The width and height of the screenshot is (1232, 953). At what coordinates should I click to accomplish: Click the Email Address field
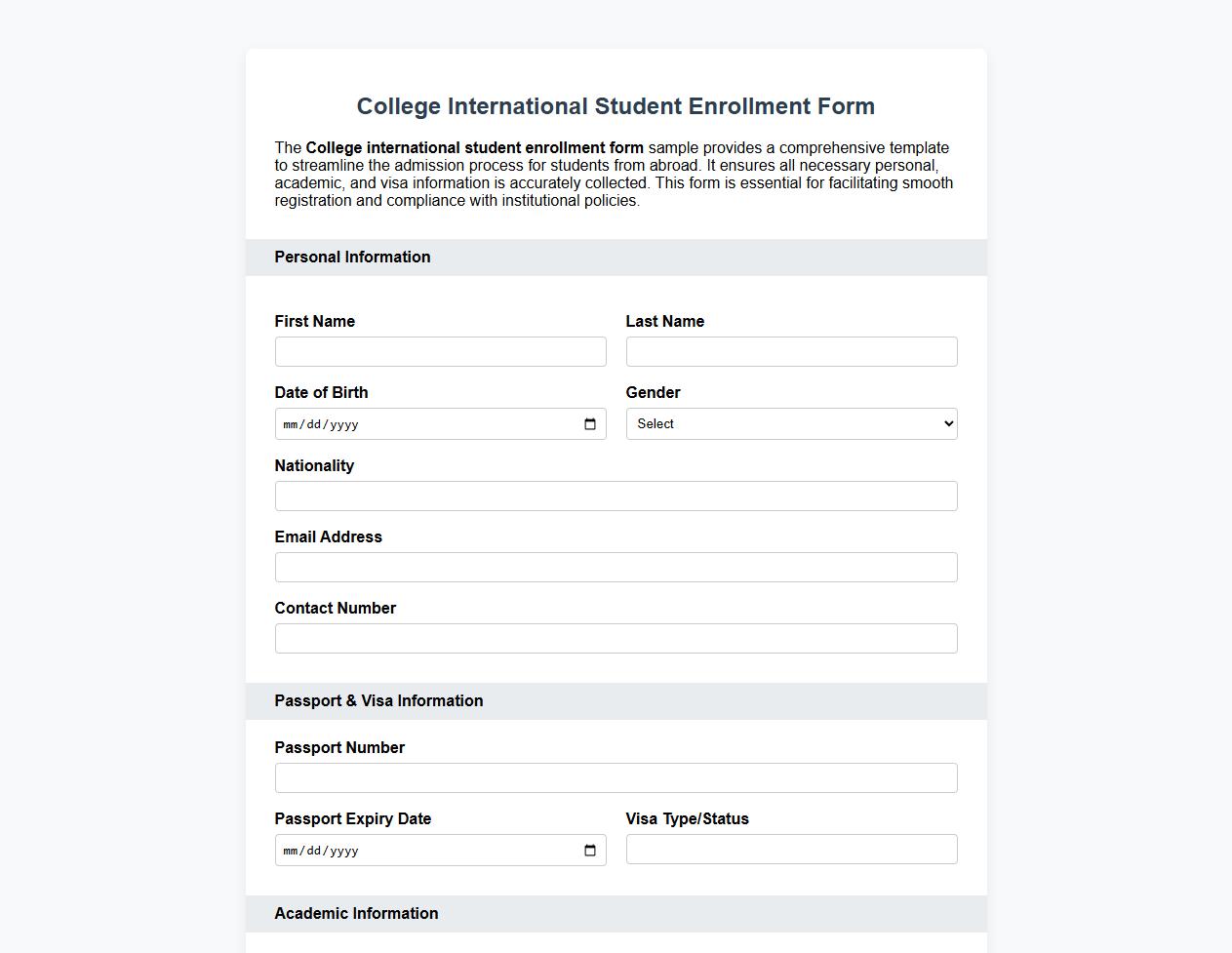point(616,567)
